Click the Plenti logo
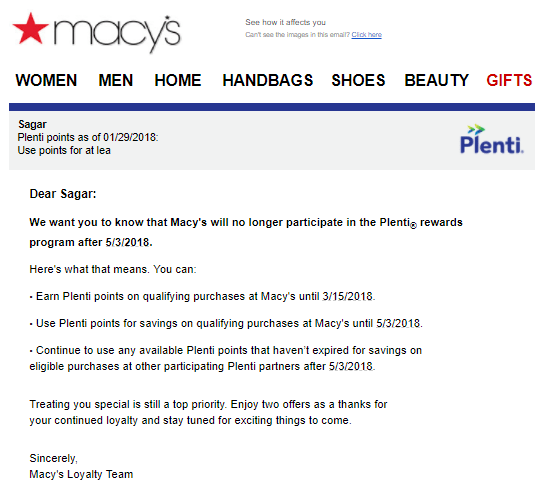The height and width of the screenshot is (485, 549). tap(492, 139)
